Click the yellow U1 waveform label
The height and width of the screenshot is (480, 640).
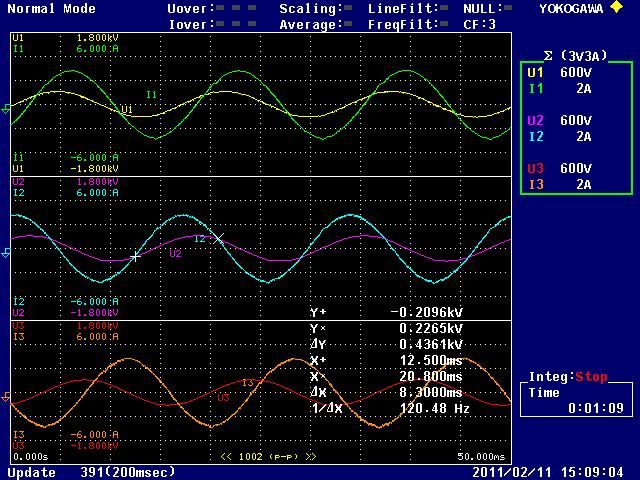(127, 109)
